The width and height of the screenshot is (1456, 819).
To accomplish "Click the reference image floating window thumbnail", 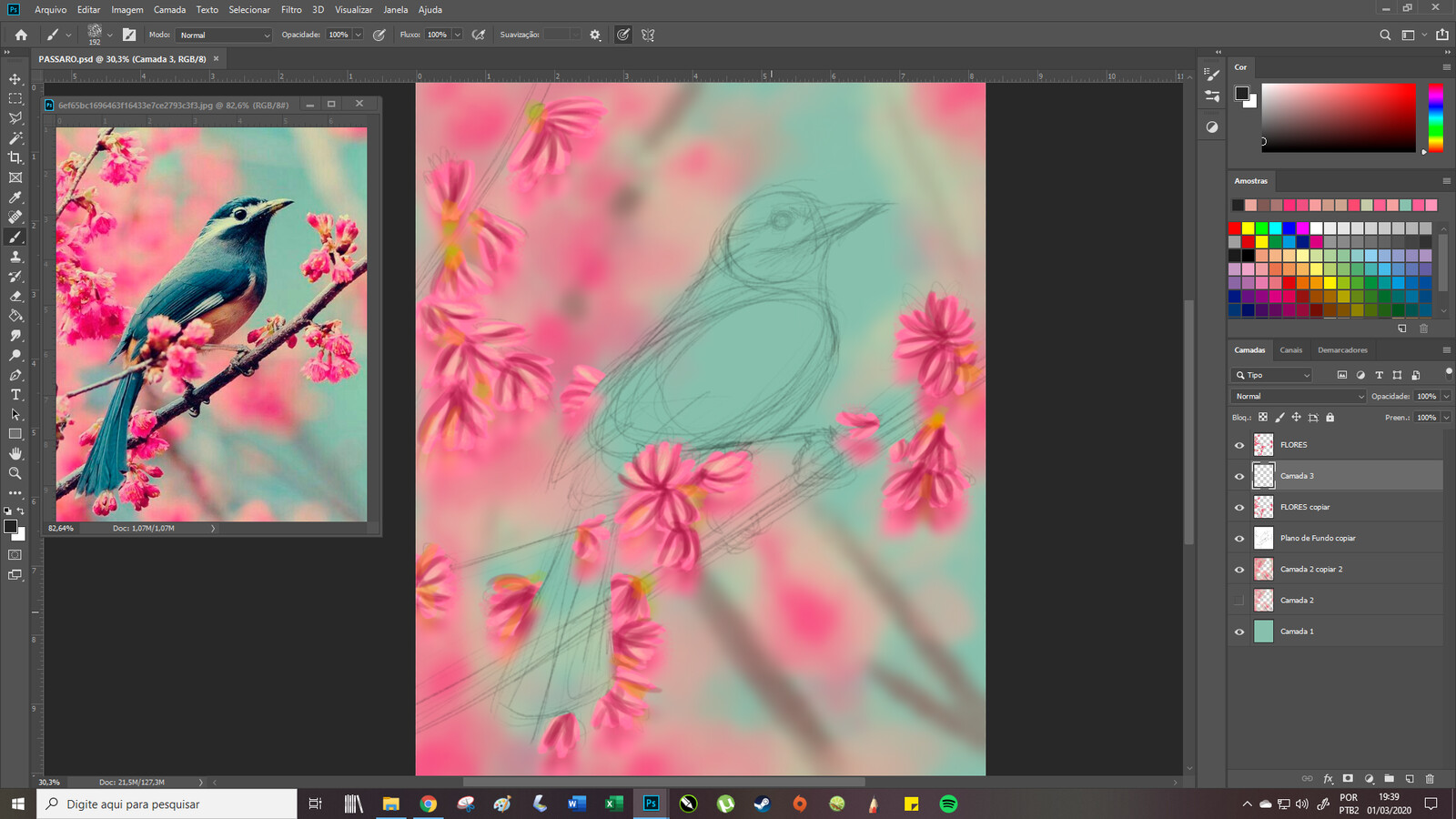I will click(x=211, y=324).
